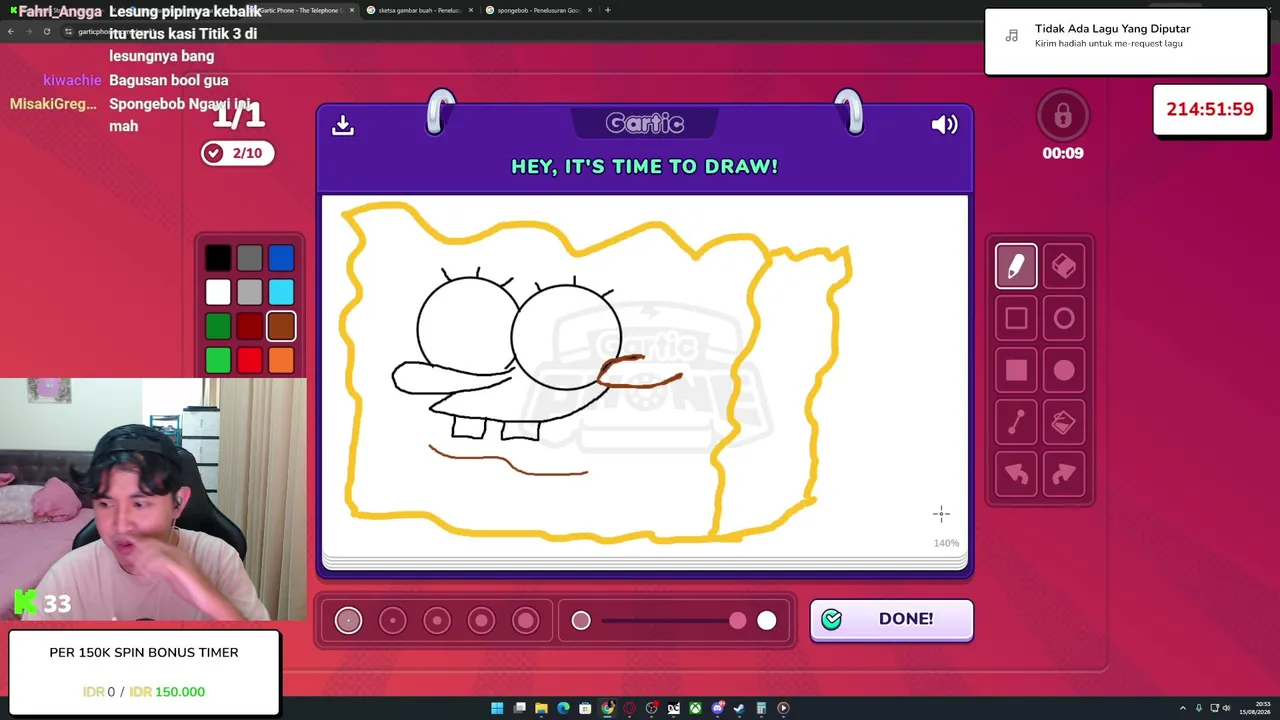The image size is (1280, 720).
Task: Choose the cyan color swatch
Action: [x=281, y=292]
